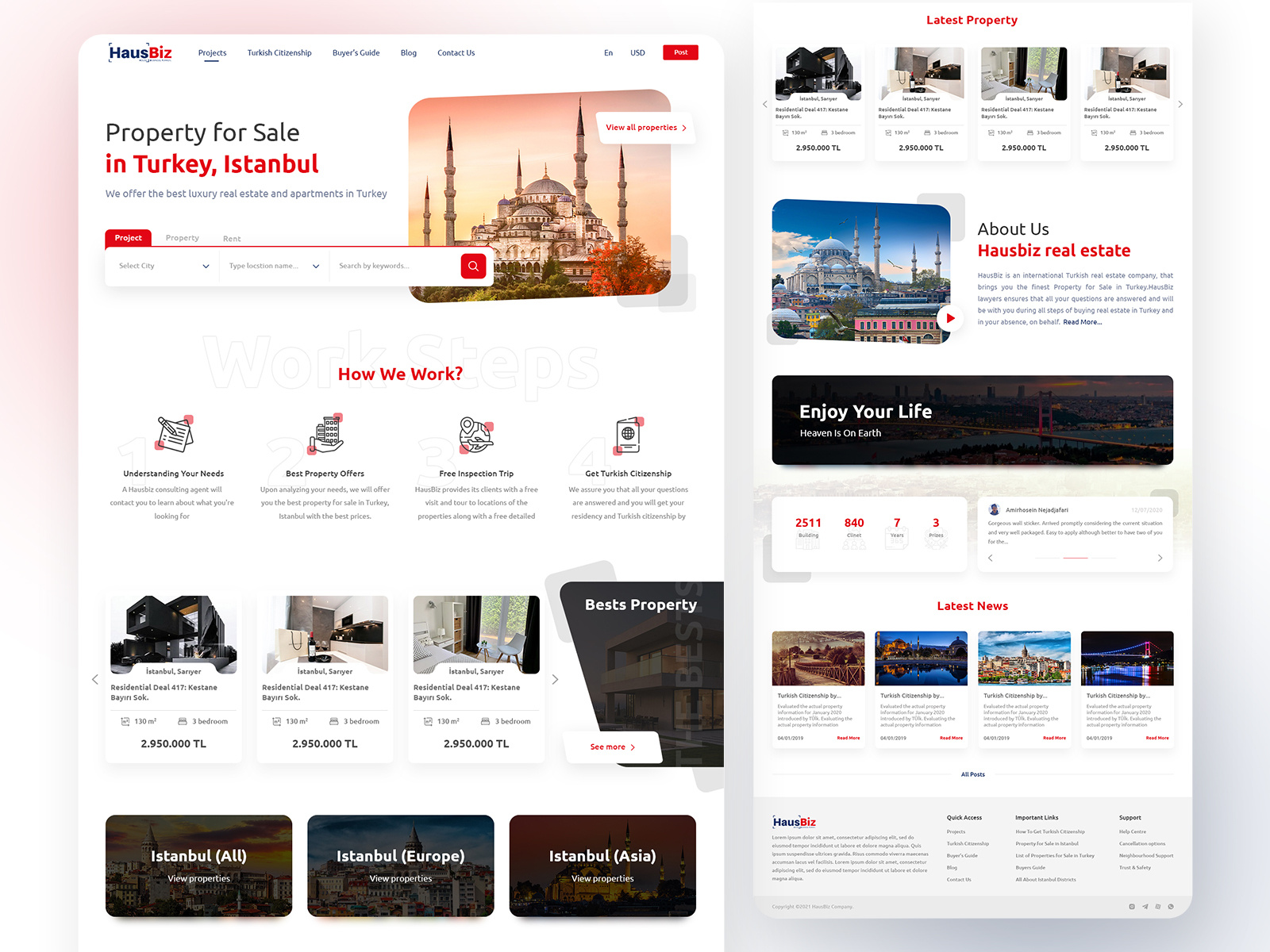1270x952 pixels.
Task: Open How To Get Turkish Citizenship link
Action: point(1050,832)
